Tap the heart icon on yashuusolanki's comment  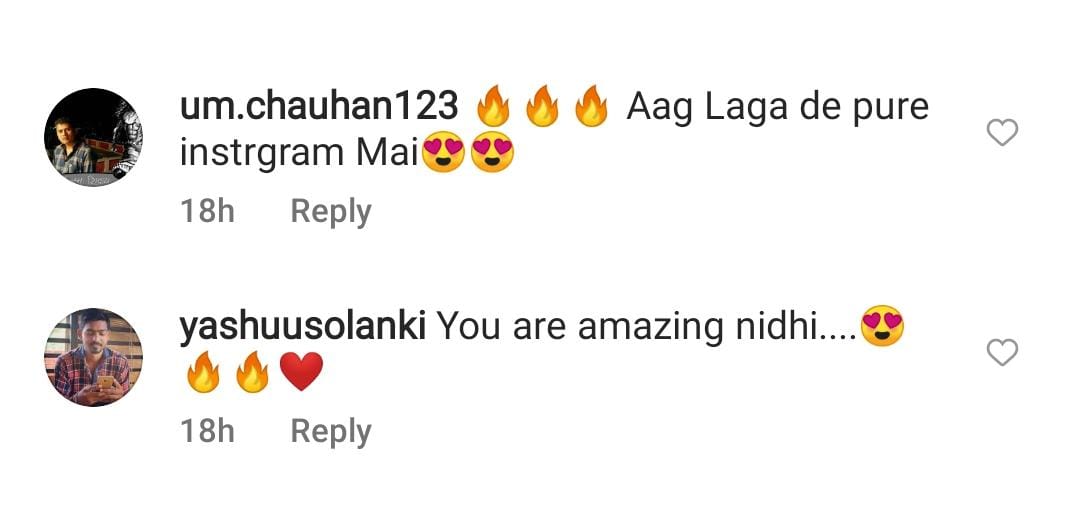(x=1002, y=353)
